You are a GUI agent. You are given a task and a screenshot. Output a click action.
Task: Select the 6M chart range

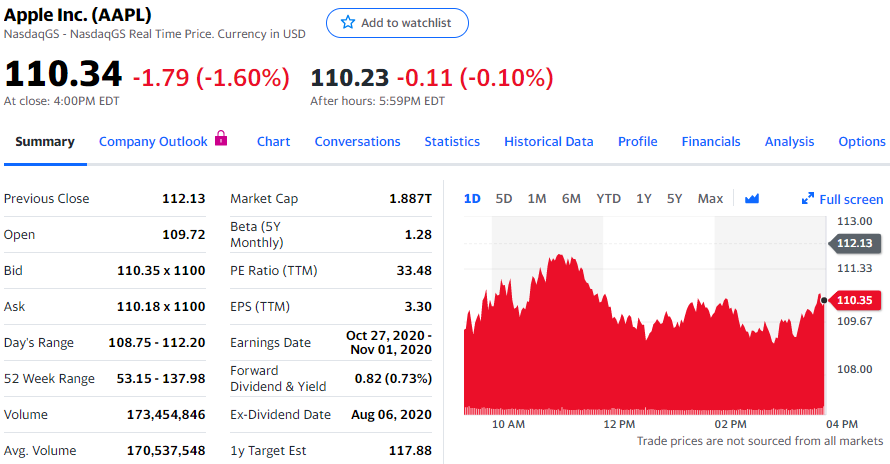coord(571,198)
